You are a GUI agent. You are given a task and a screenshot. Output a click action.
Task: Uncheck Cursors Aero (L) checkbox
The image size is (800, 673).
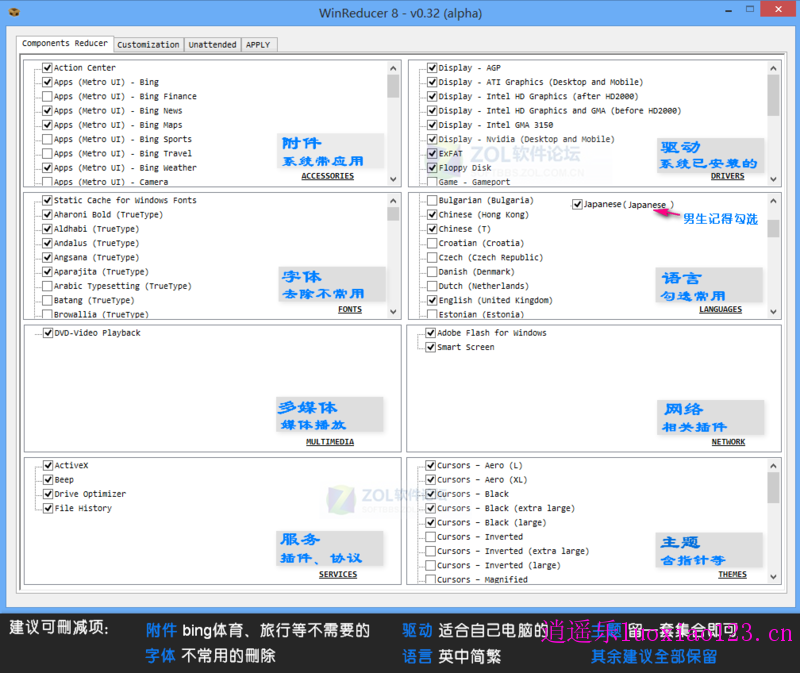coord(431,465)
